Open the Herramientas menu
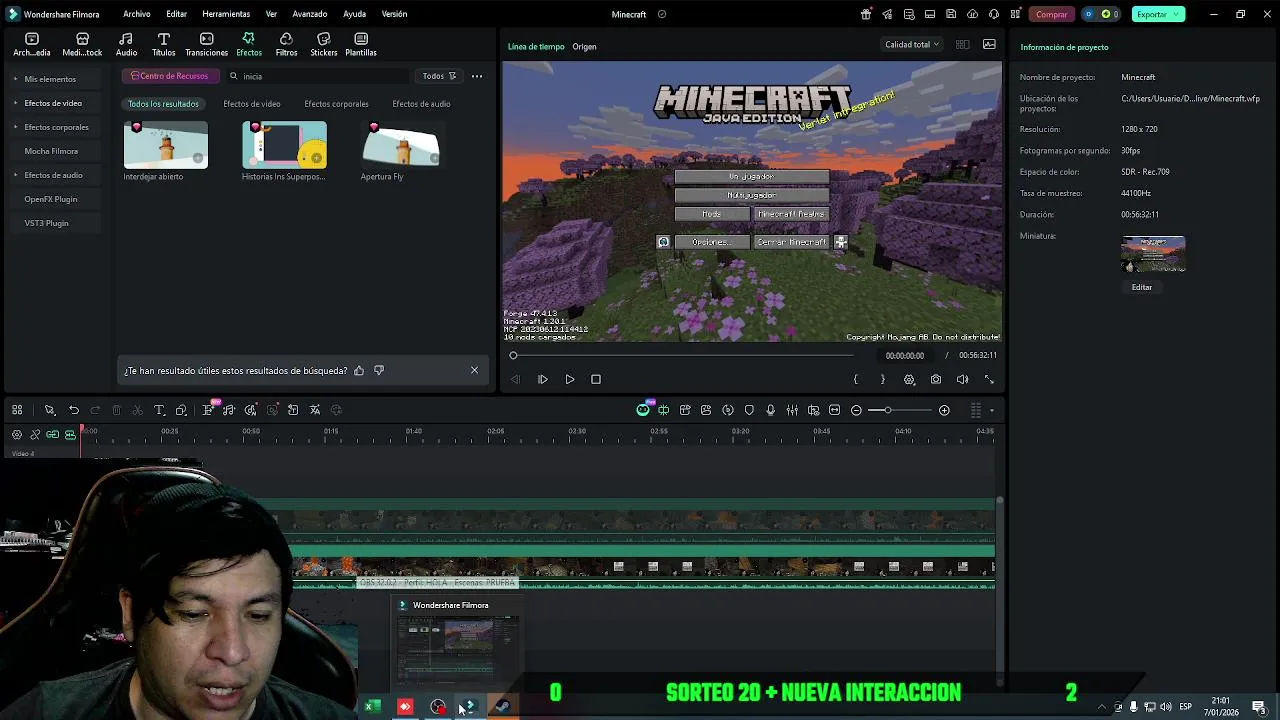The height and width of the screenshot is (720, 1280). pos(226,14)
